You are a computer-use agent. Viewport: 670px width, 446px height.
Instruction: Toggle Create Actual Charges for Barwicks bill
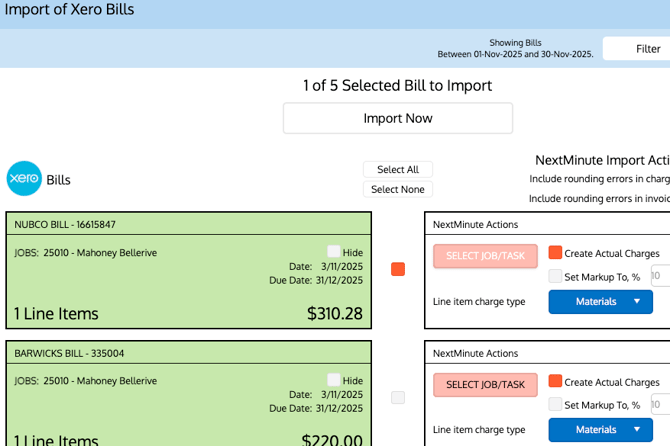coord(555,381)
